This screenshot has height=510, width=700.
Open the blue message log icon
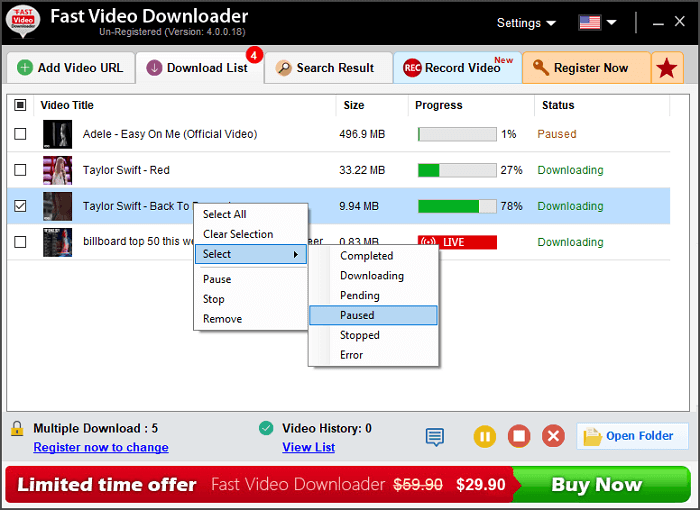tap(434, 437)
